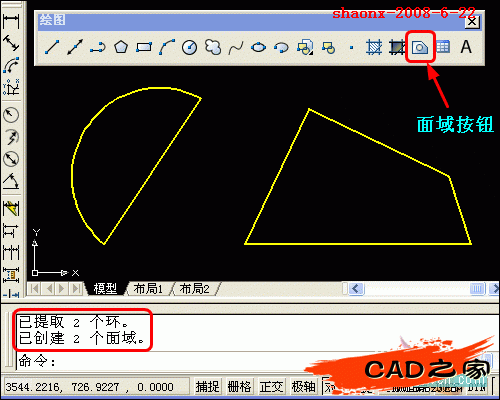This screenshot has height=400, width=500.
Task: Select the Spline tool
Action: click(x=236, y=48)
